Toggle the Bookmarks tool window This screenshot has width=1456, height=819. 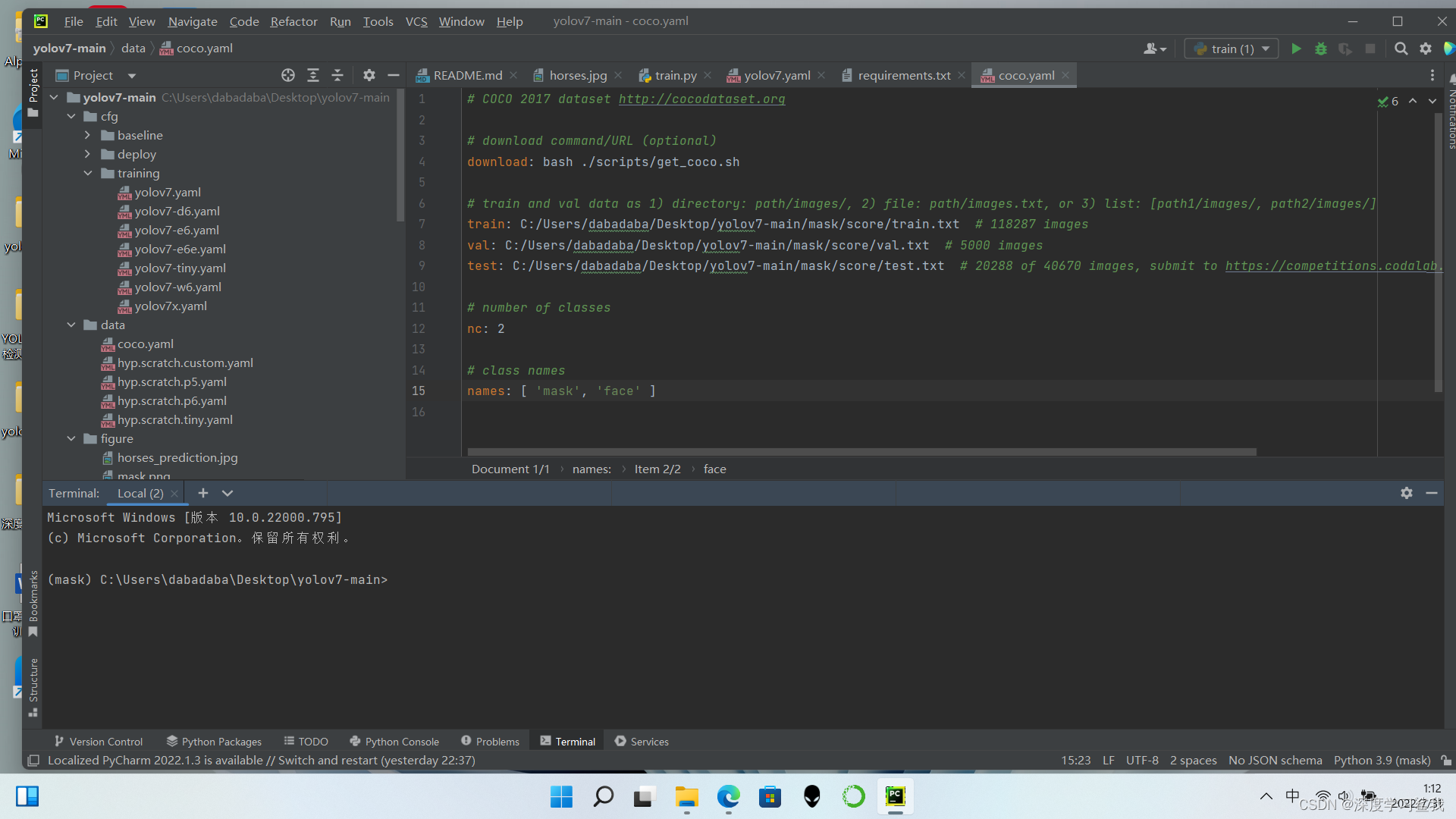(x=33, y=603)
